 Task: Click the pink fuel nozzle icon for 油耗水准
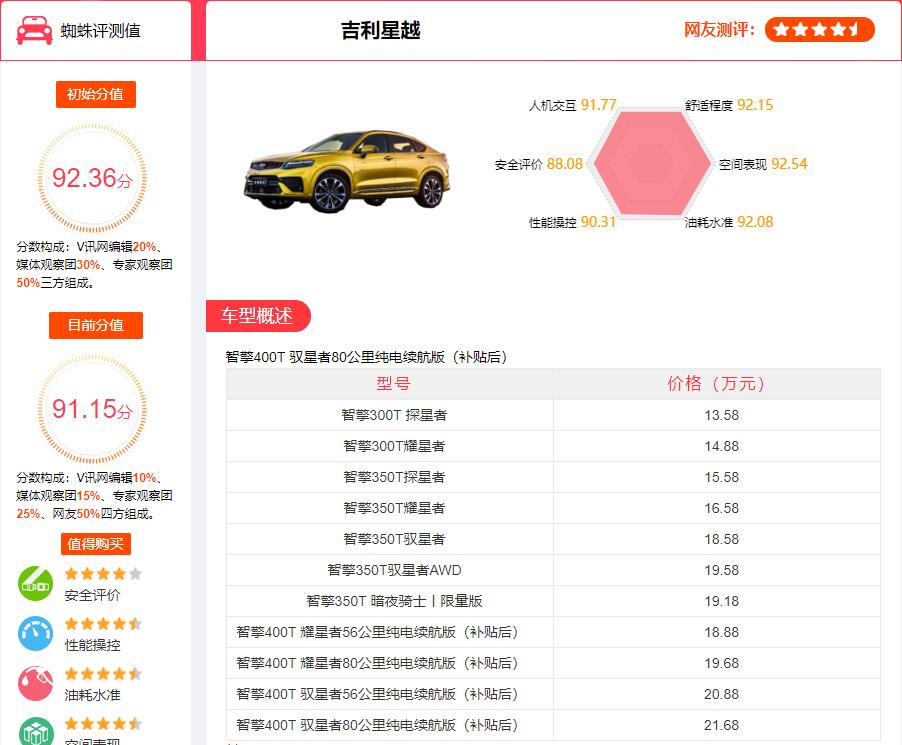point(35,683)
